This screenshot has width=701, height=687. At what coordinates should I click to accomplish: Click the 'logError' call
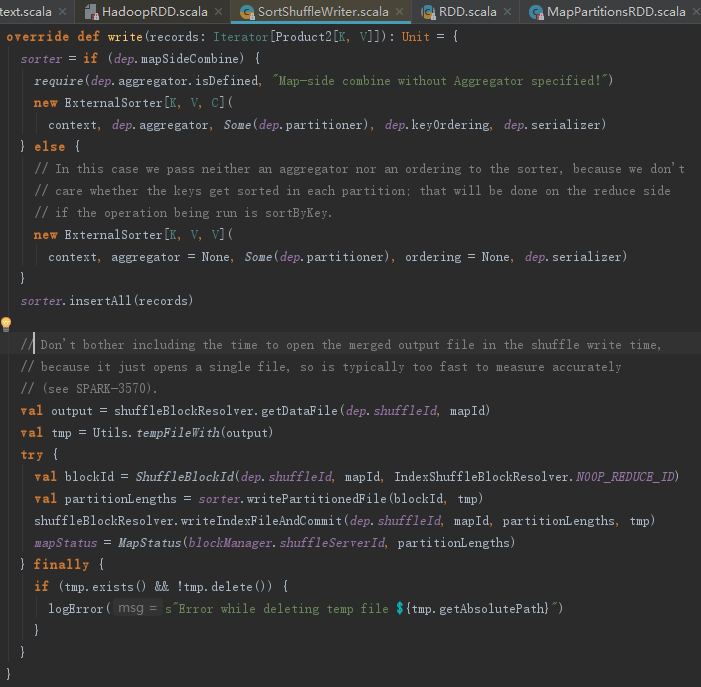[x=76, y=609]
